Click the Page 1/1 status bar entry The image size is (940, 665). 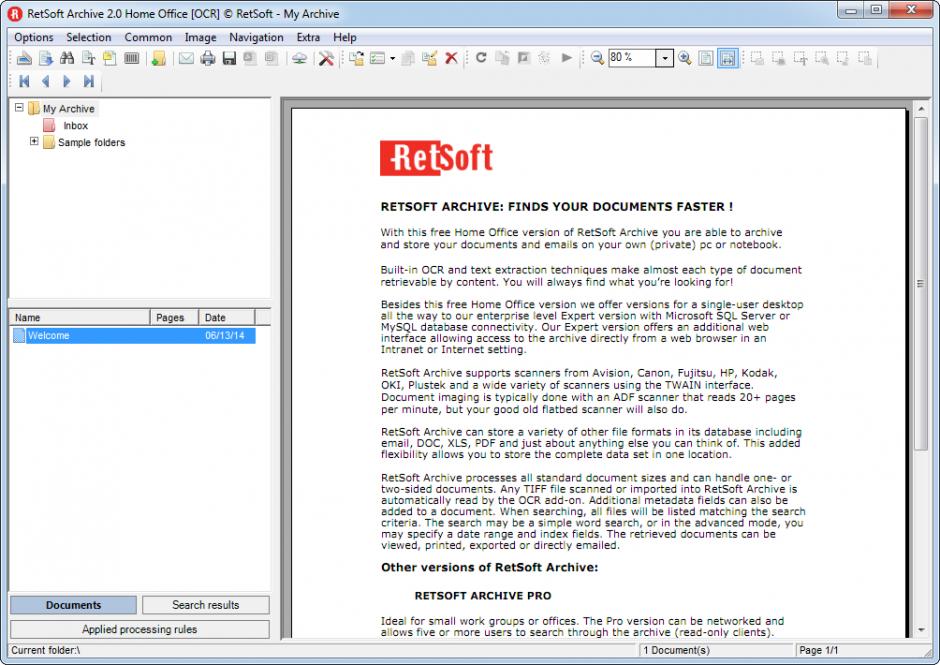click(818, 650)
